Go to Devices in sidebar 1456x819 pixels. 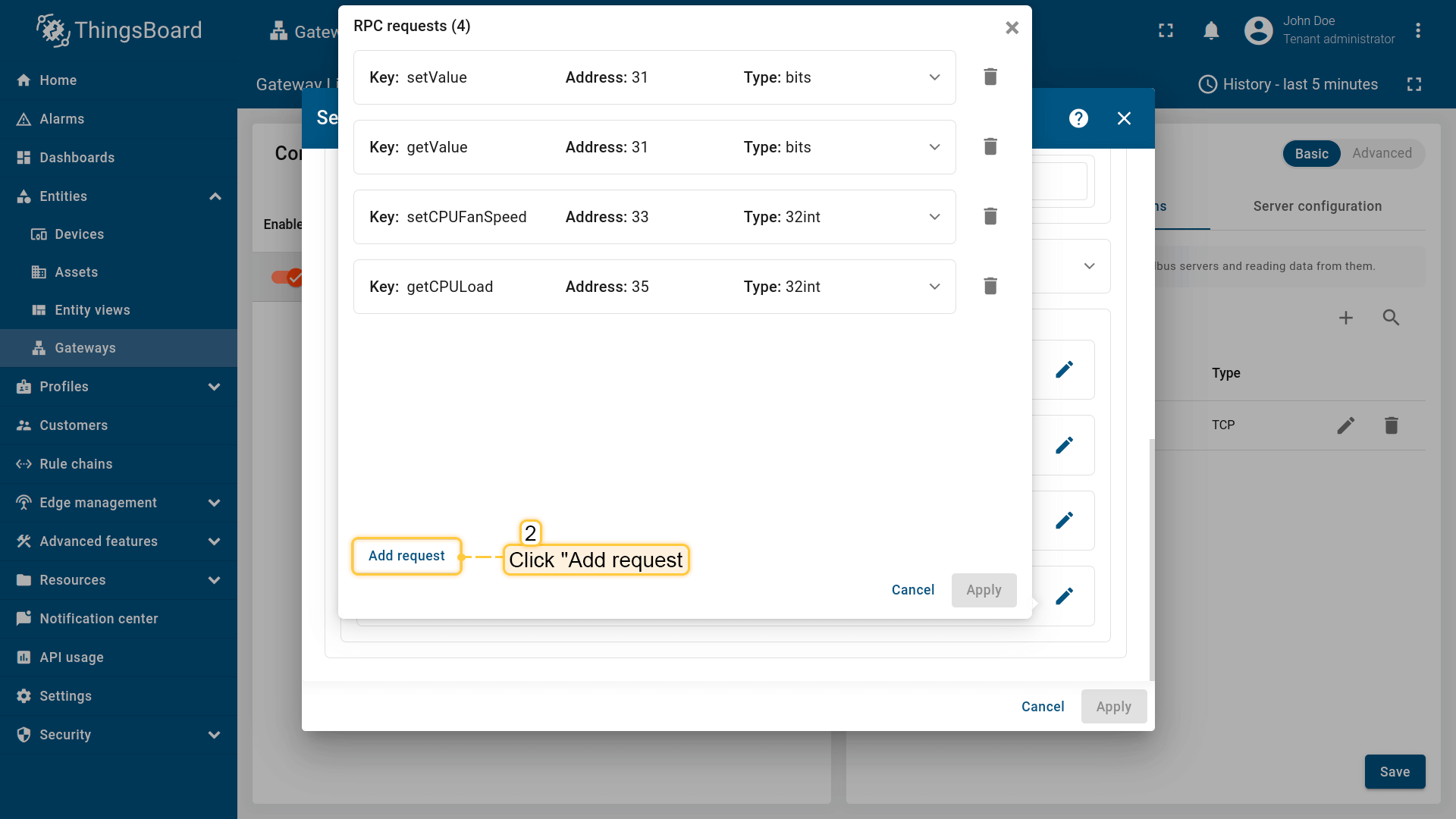[79, 234]
